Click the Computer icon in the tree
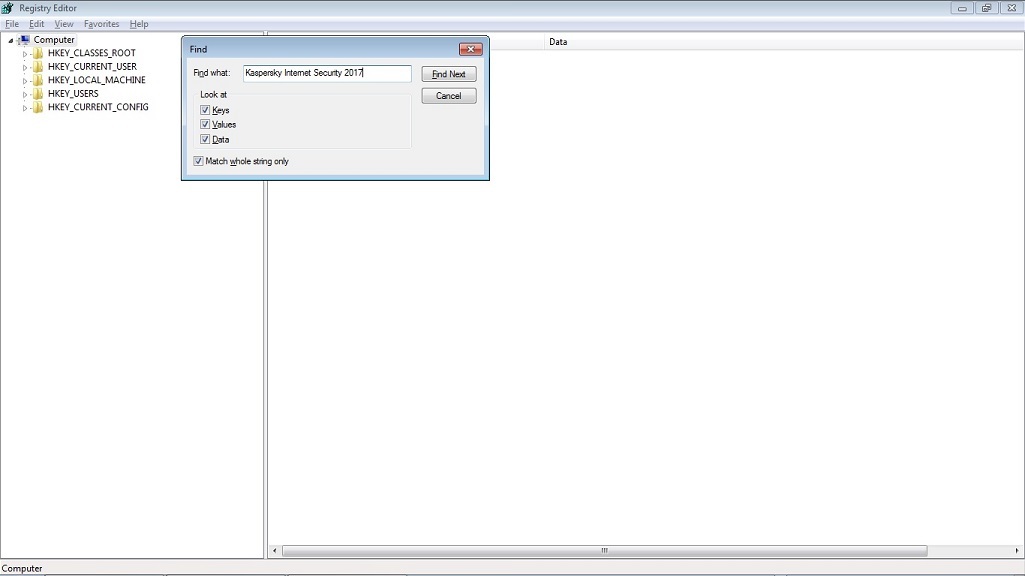 [x=25, y=40]
